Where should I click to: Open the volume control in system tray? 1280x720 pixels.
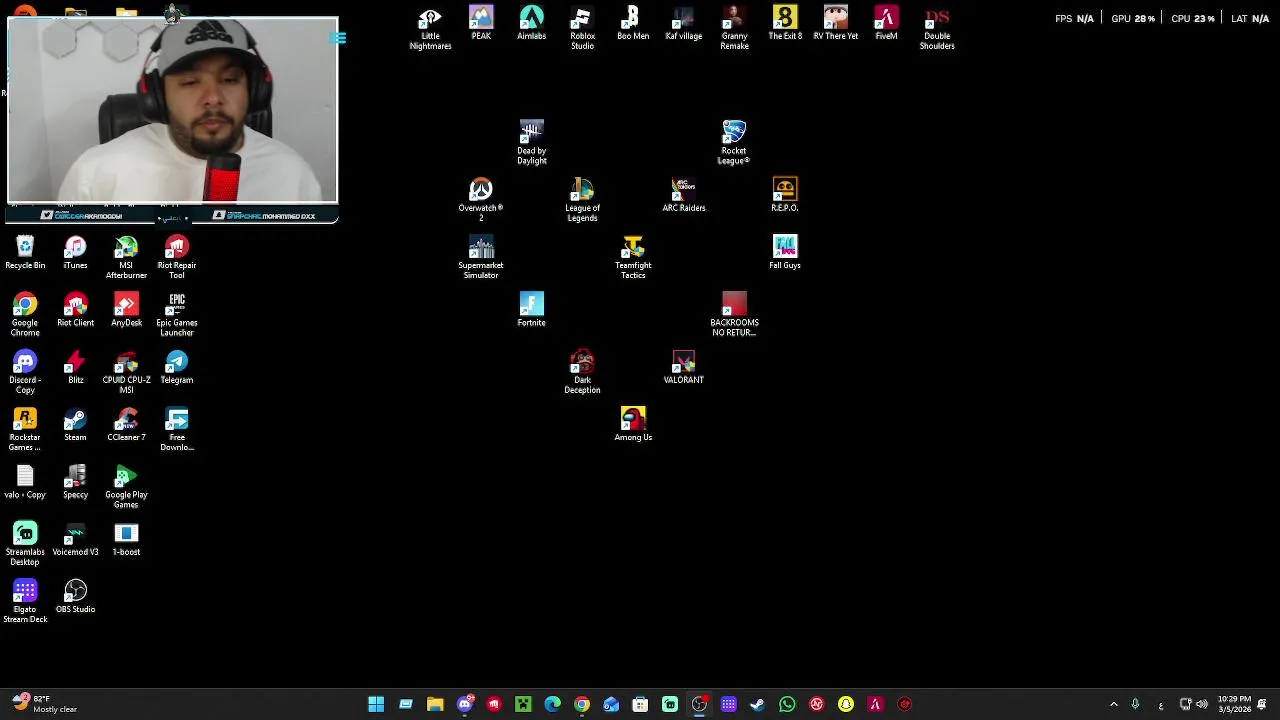coord(1202,704)
